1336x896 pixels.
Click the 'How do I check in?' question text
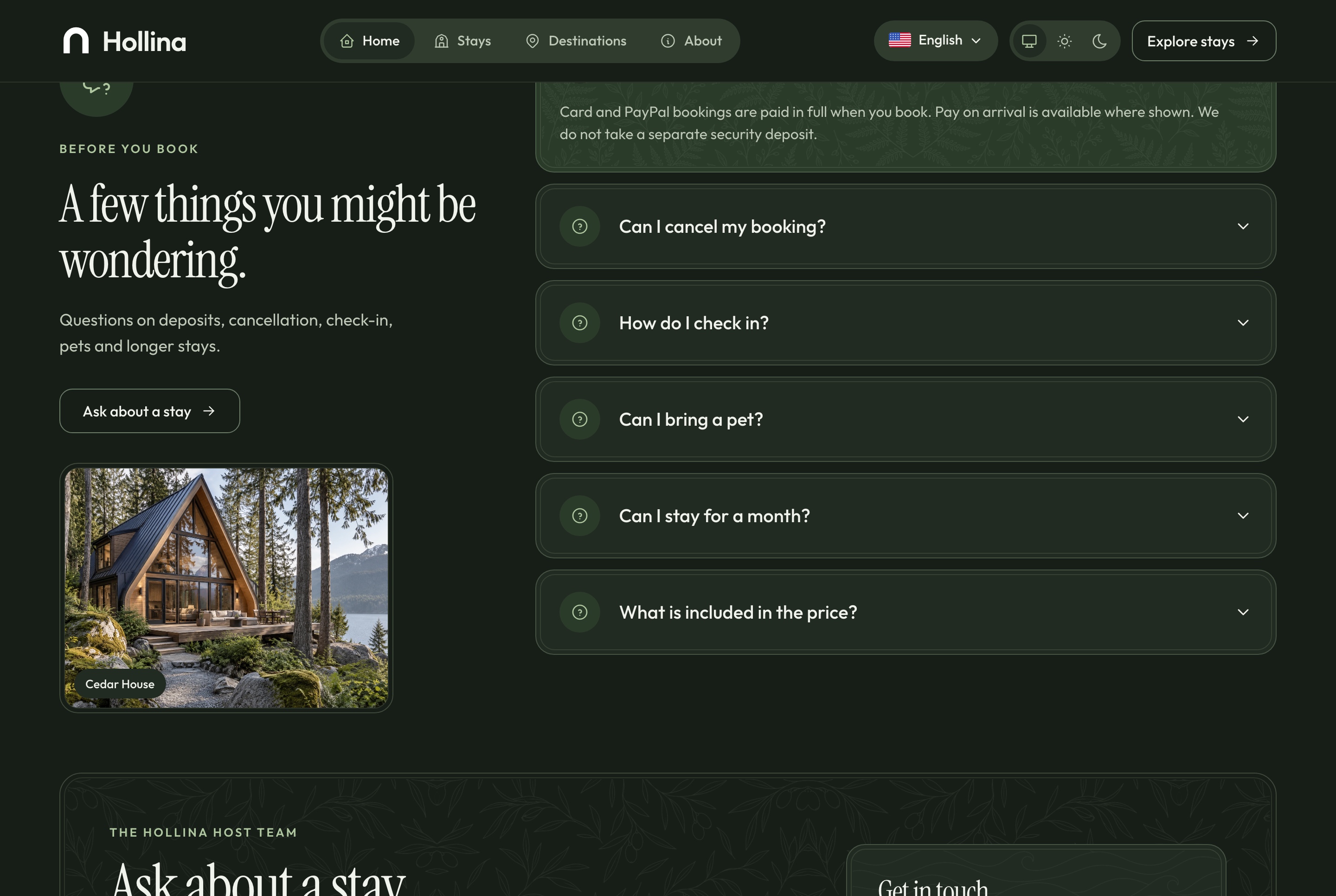694,323
